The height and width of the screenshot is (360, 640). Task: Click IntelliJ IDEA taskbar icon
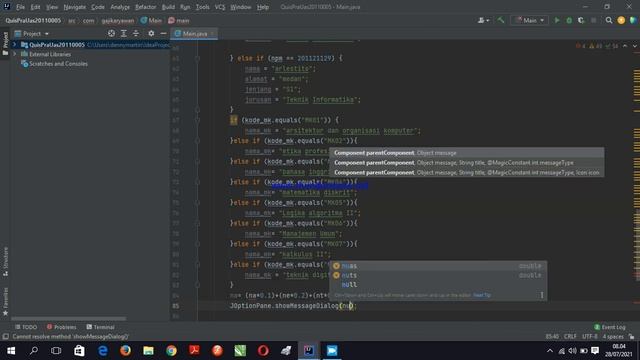pos(309,351)
